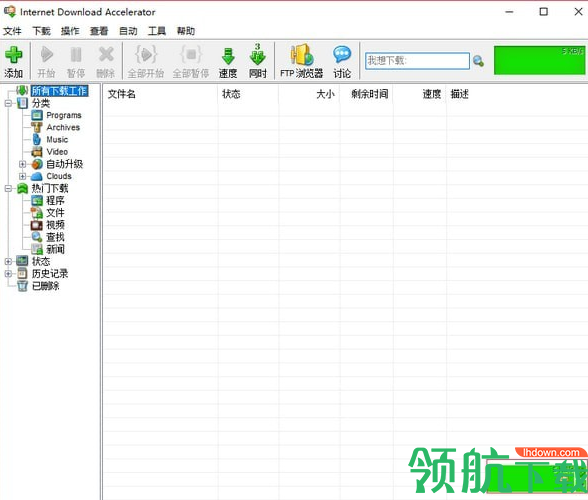
Task: Open the 查看 menu
Action: [x=99, y=31]
